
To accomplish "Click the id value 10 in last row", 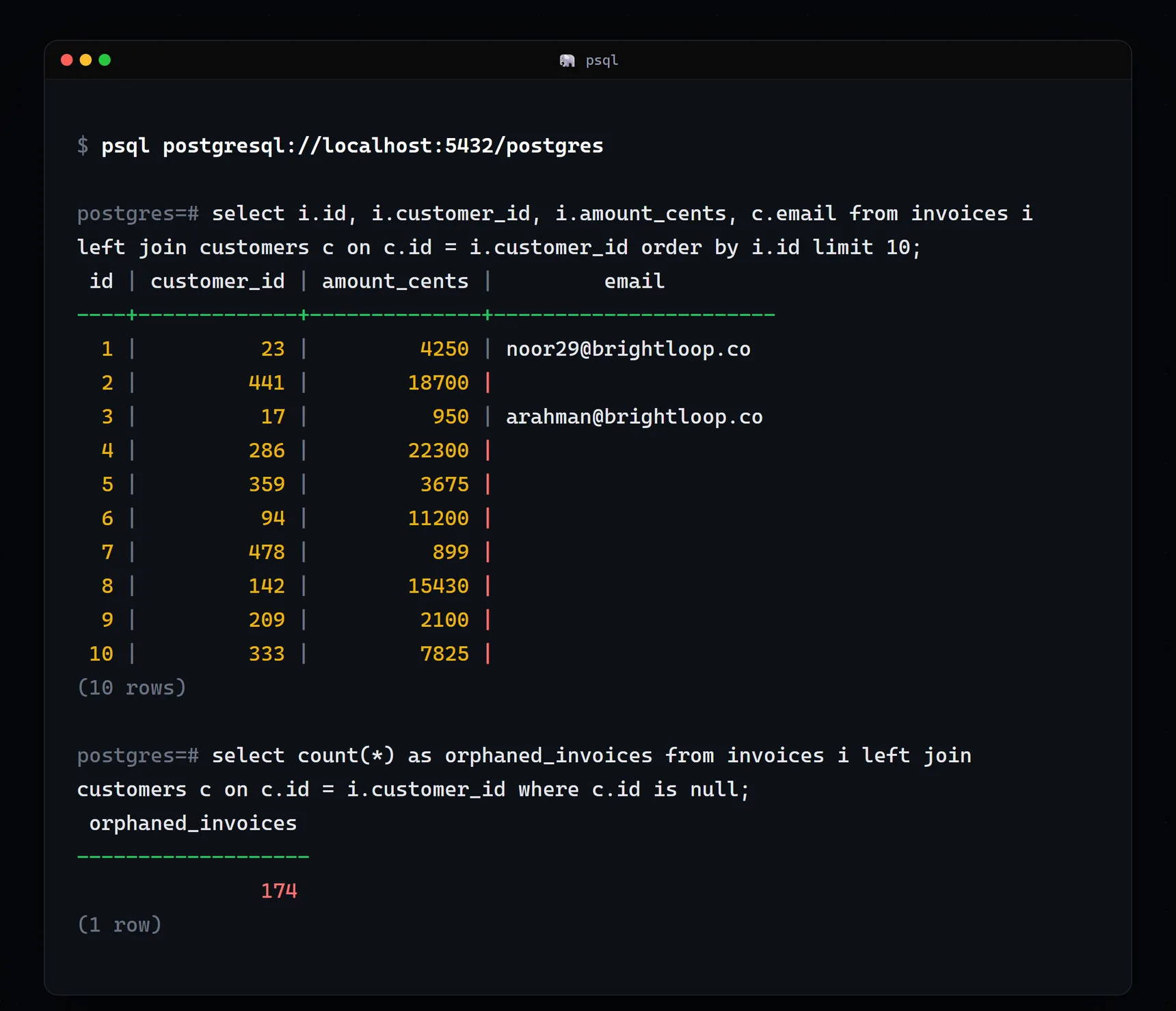I will point(101,653).
